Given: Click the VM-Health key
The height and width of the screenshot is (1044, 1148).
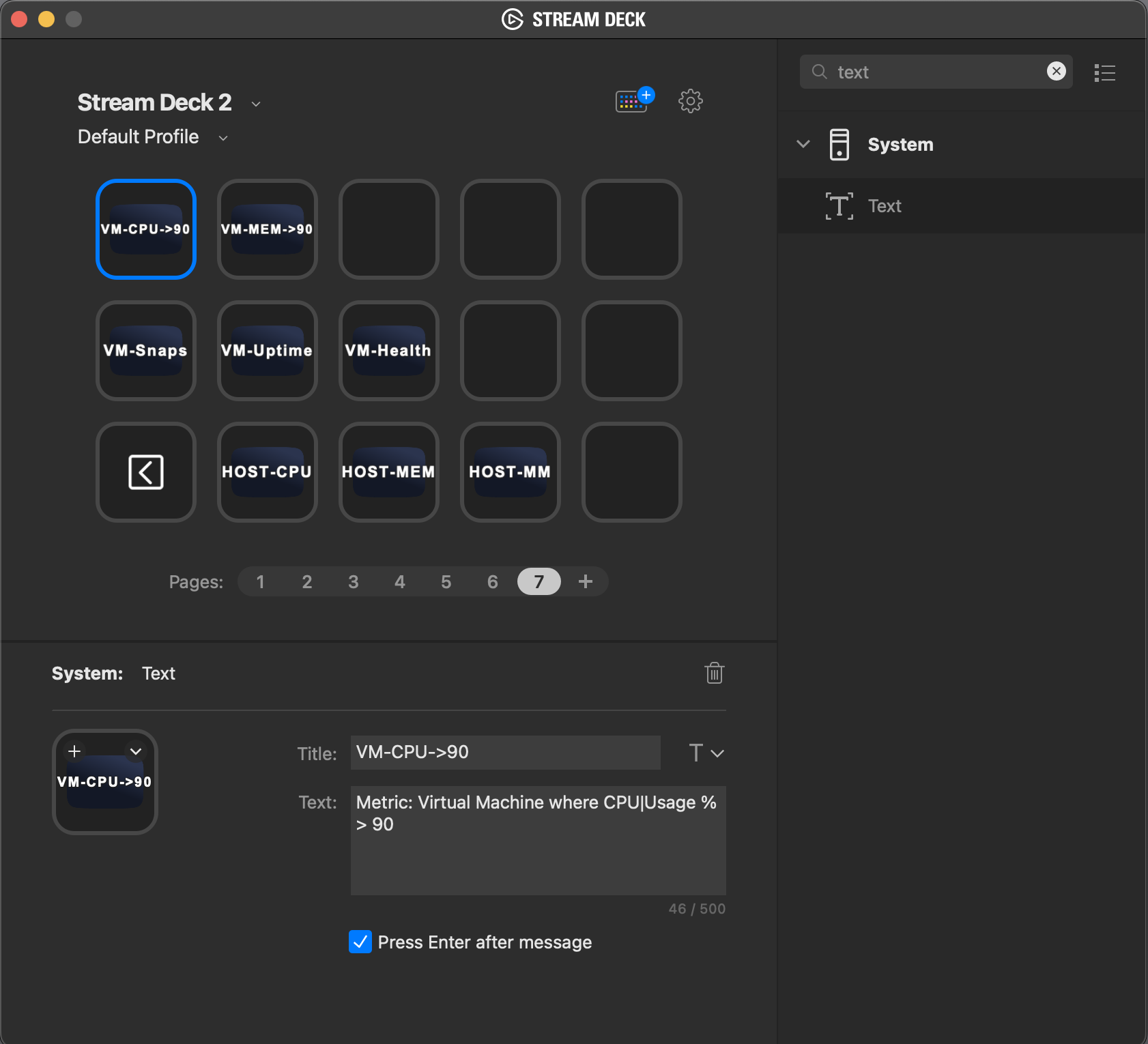Looking at the screenshot, I should pos(389,351).
